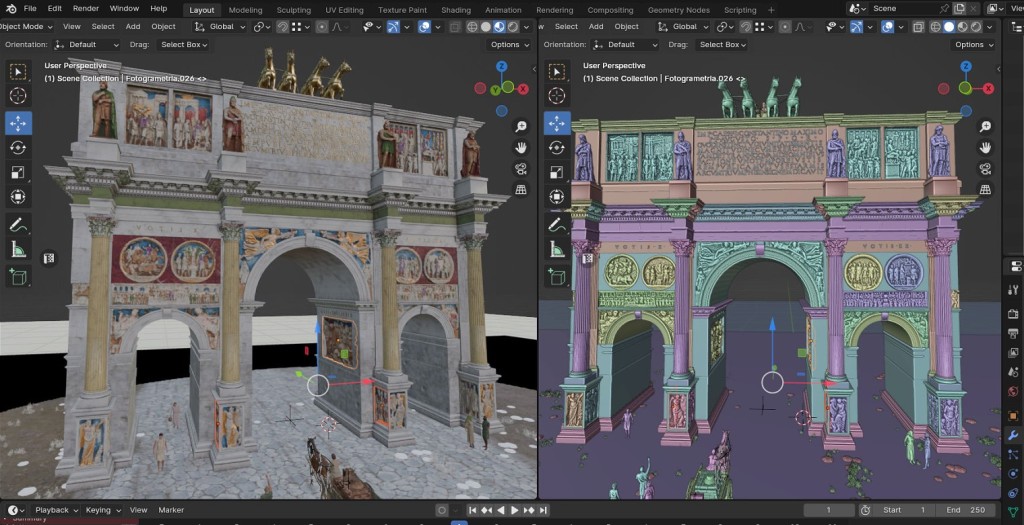
Task: Click the zoom magnifier in right viewport
Action: (985, 127)
